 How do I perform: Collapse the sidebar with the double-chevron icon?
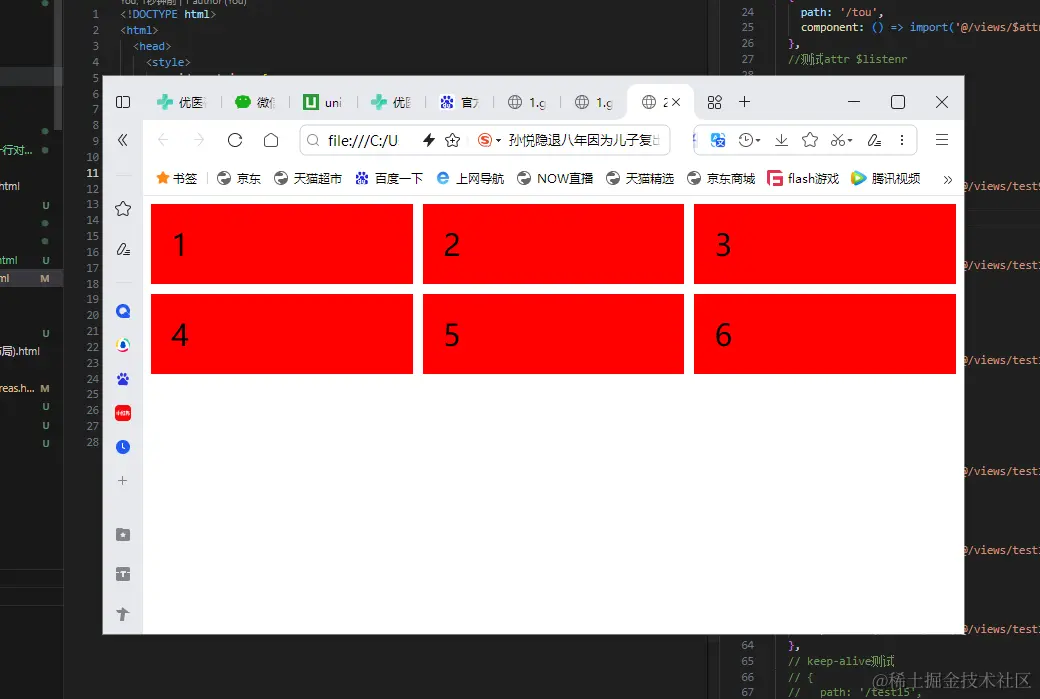point(123,140)
